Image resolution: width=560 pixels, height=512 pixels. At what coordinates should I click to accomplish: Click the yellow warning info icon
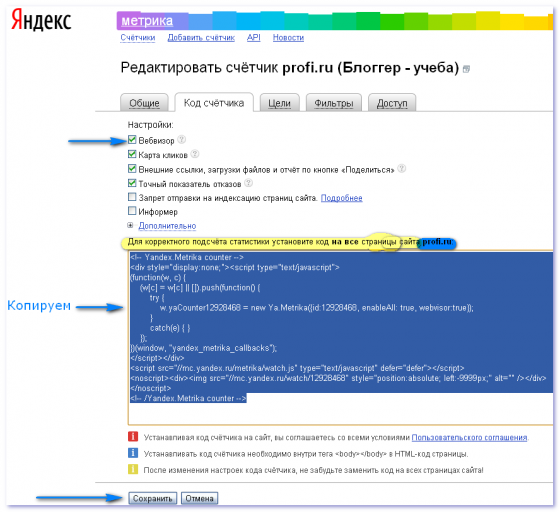133,469
